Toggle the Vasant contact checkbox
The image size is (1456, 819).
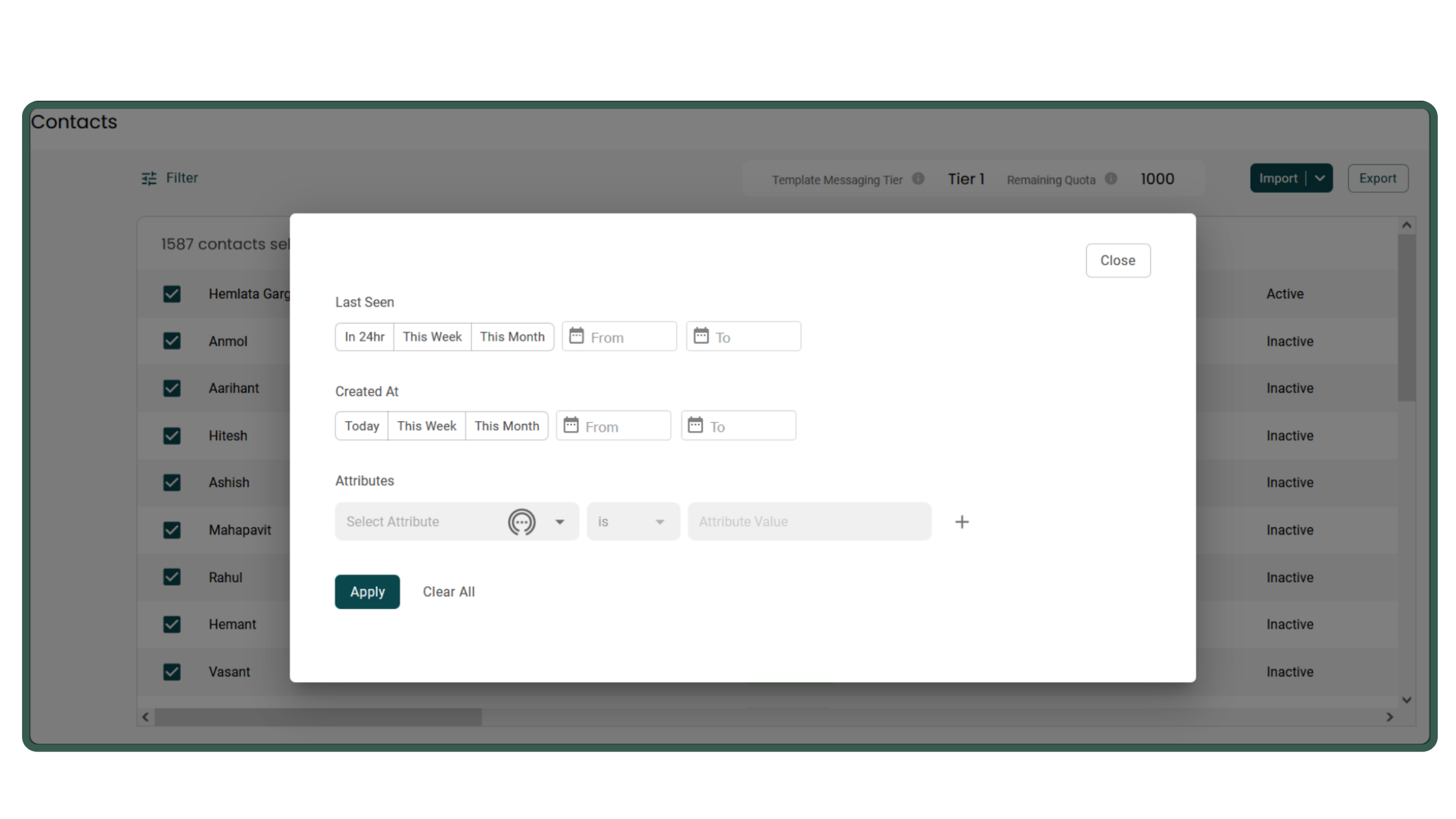(172, 671)
